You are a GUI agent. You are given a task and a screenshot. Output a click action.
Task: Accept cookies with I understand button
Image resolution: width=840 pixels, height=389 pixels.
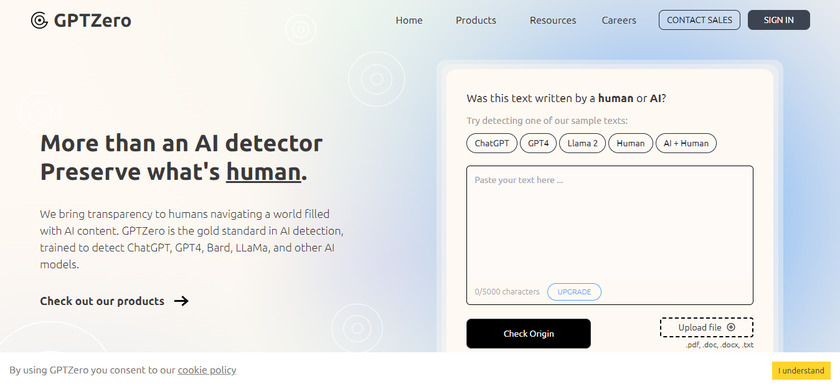[x=801, y=370]
